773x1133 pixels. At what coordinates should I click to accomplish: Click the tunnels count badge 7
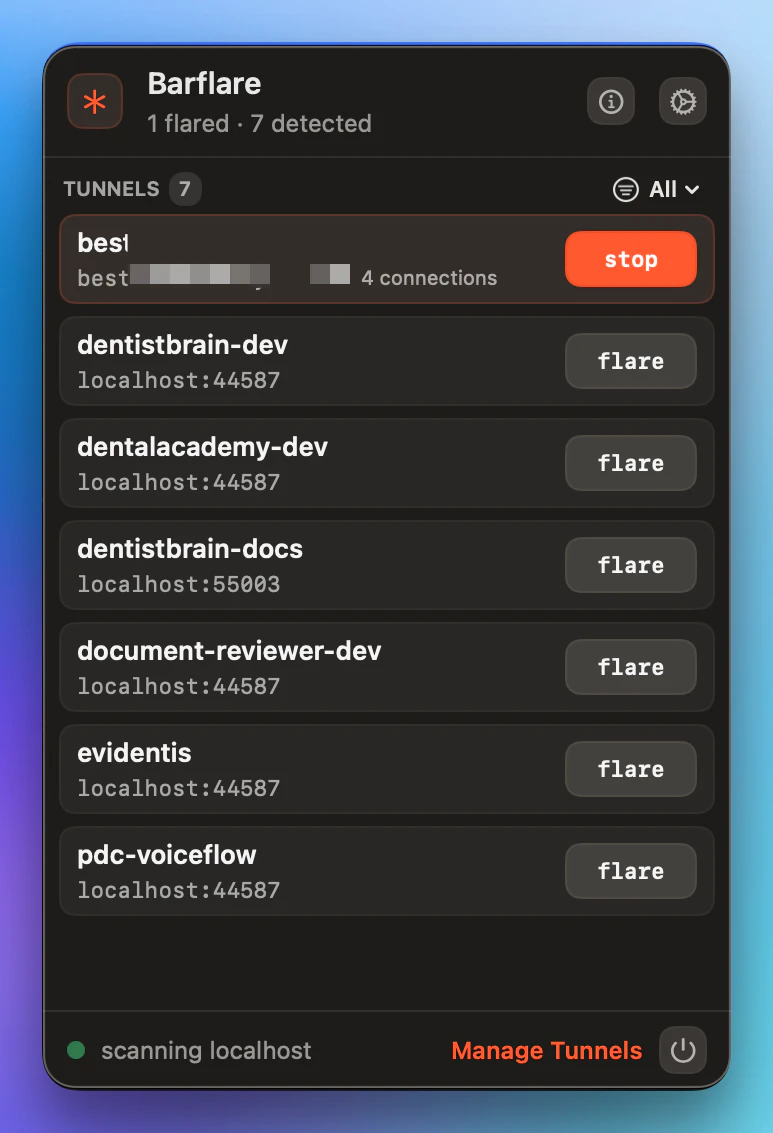coord(185,189)
